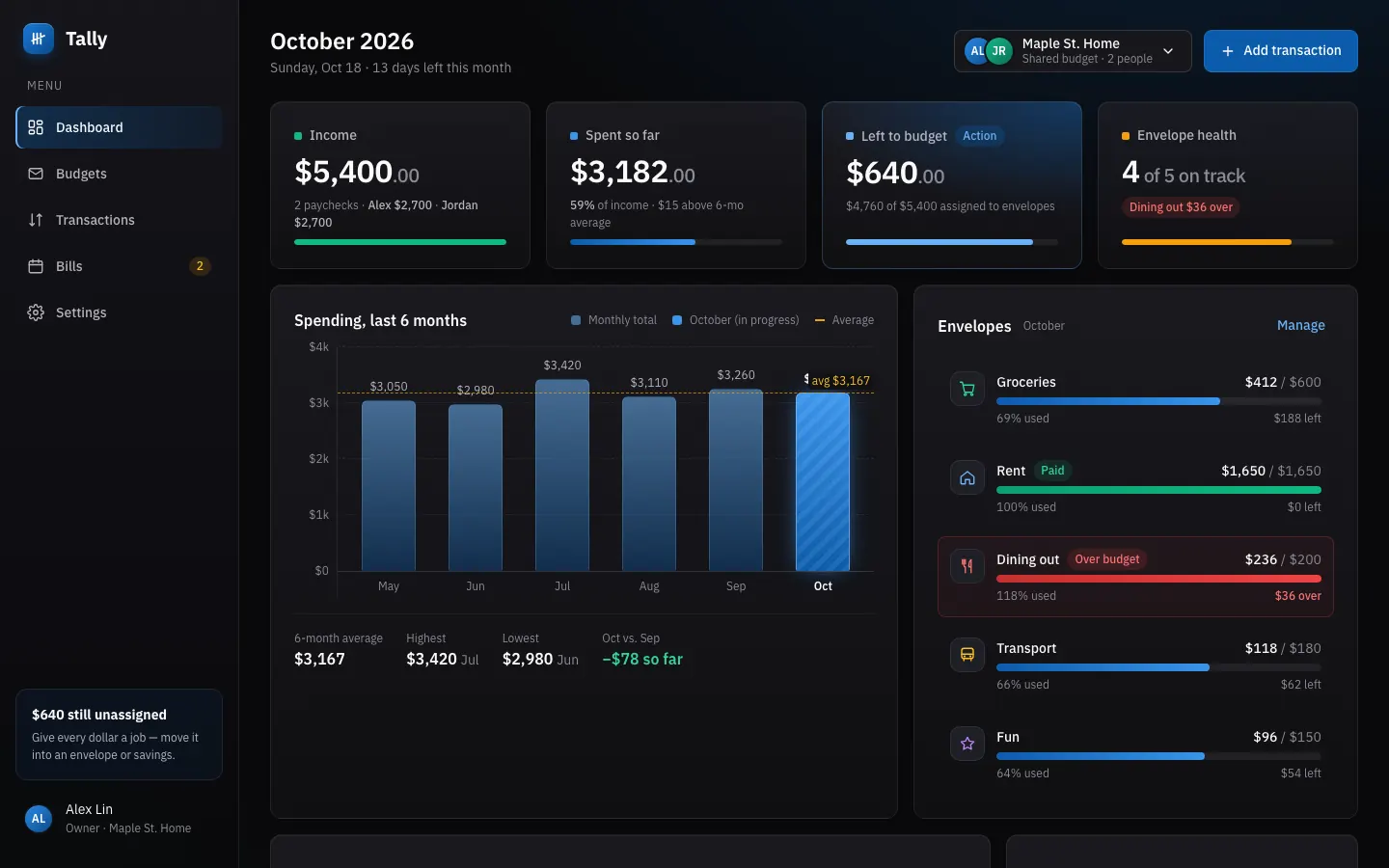Open Alex Lin's account profile
The width and height of the screenshot is (1389, 868).
point(120,819)
